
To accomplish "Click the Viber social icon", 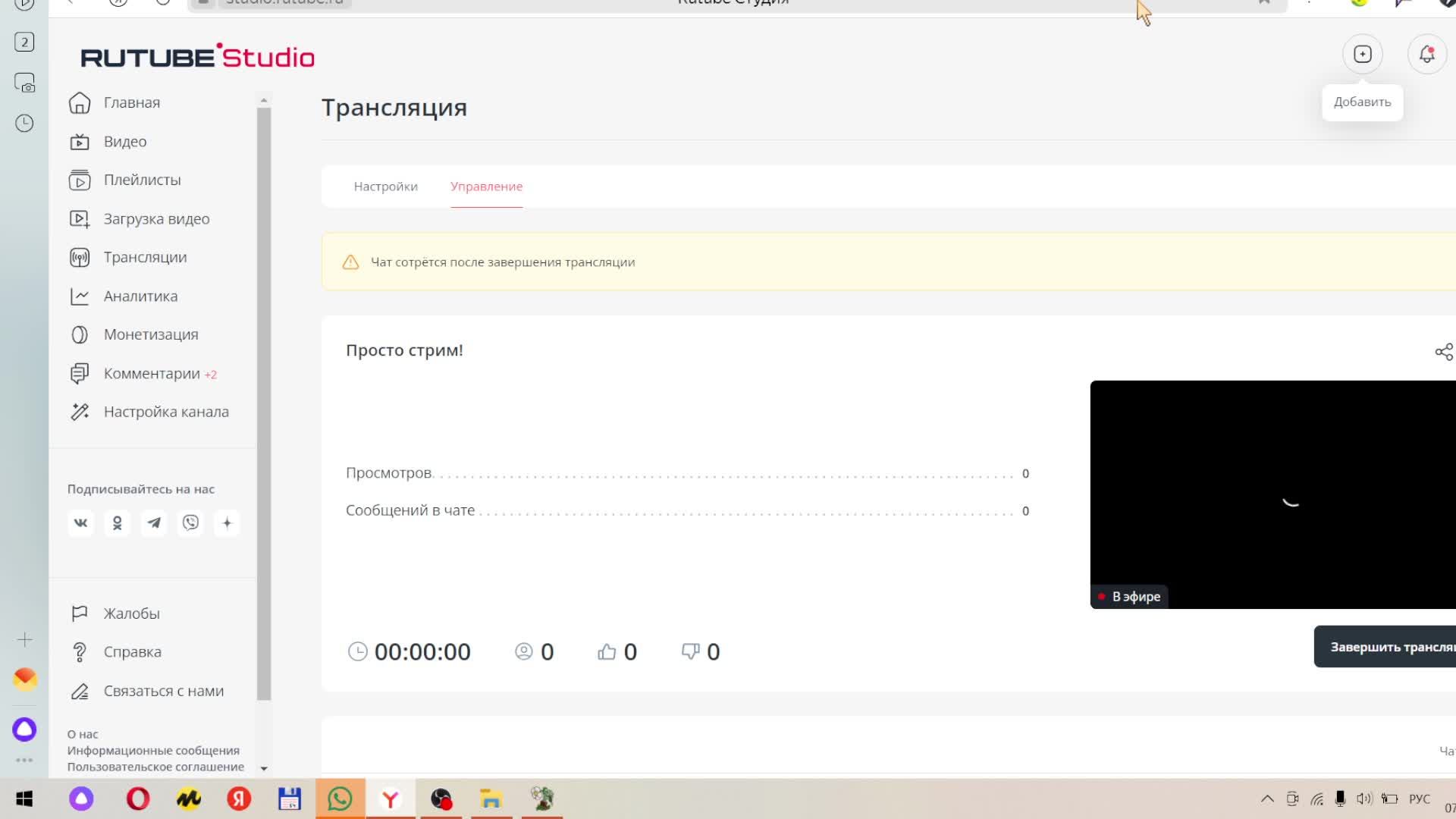I will pos(190,523).
